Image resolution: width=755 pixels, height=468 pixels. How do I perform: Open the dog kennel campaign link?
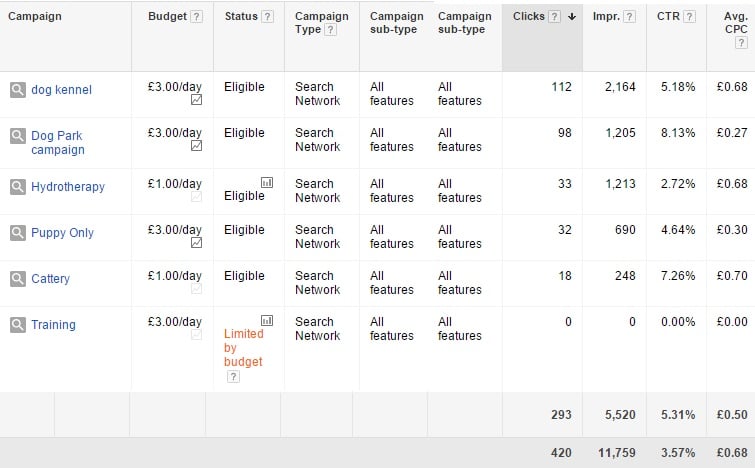tap(61, 90)
